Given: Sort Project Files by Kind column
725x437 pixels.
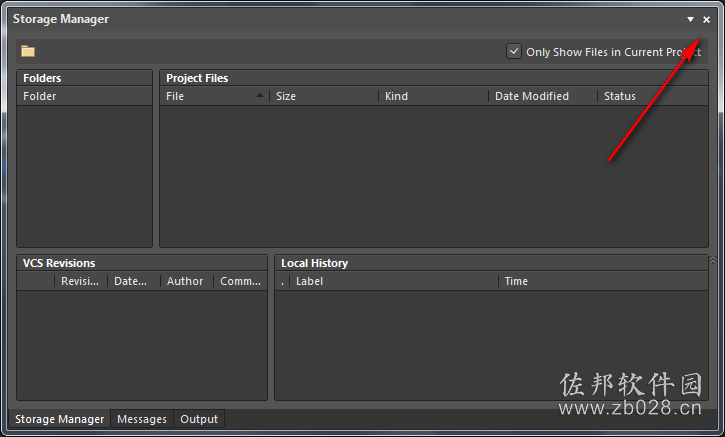Looking at the screenshot, I should pyautogui.click(x=433, y=96).
